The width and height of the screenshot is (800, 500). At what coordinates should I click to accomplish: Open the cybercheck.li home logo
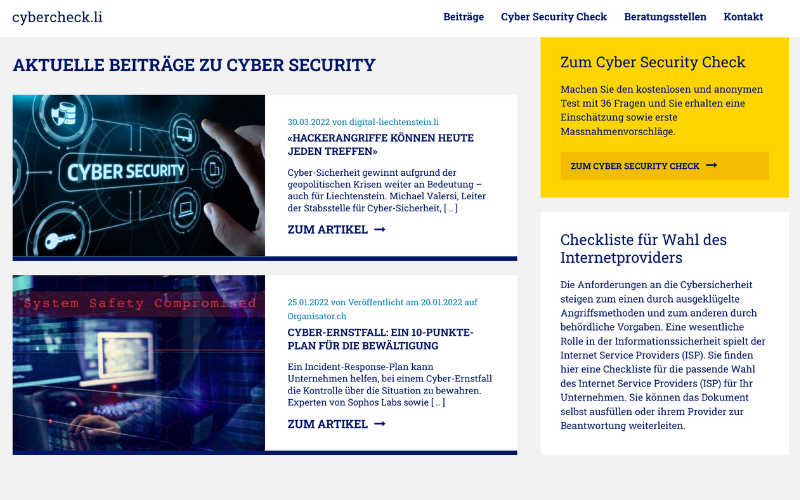pyautogui.click(x=57, y=17)
